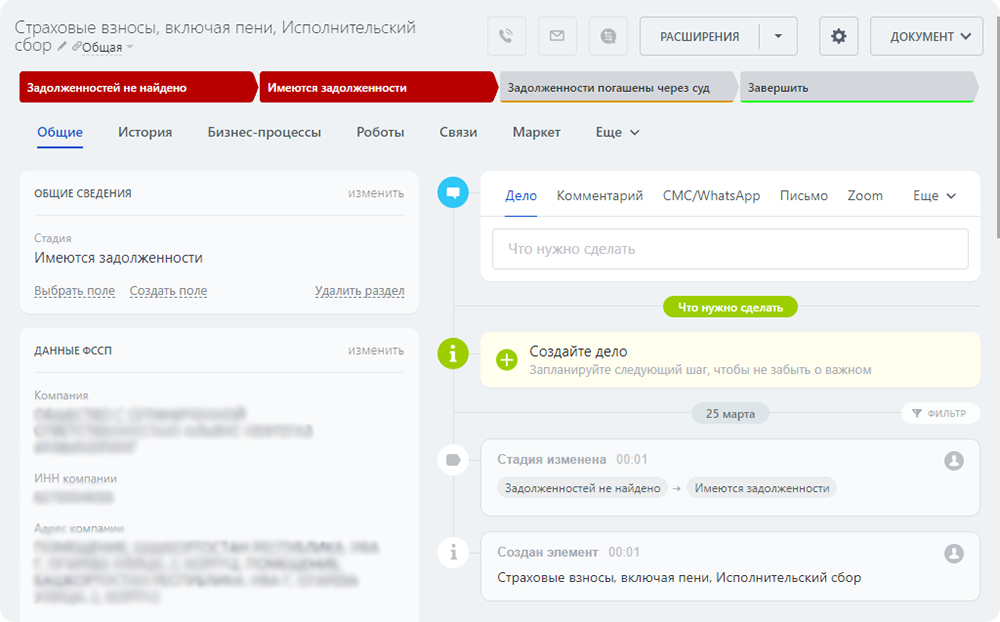1000x622 pixels.
Task: Expand 'Еще' in the timeline editor tabs
Action: [x=934, y=196]
